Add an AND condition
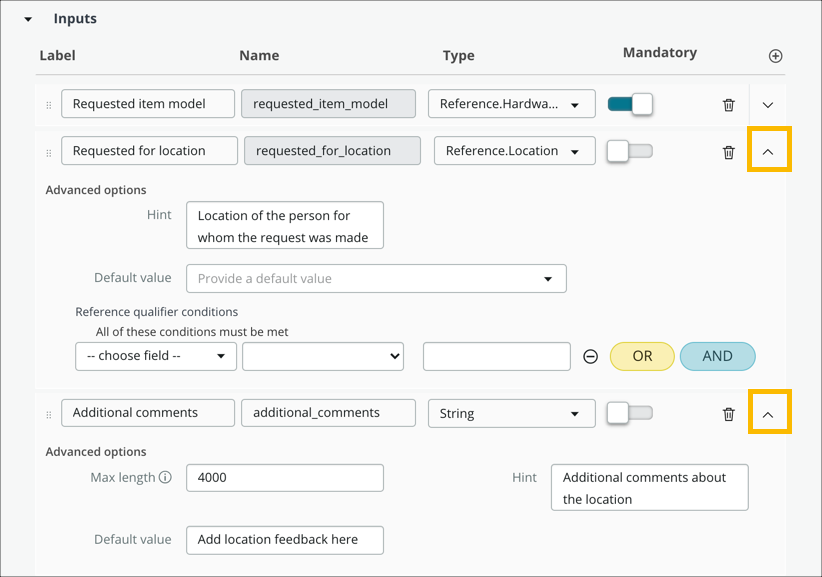Screen dimensions: 822x577 click(718, 356)
